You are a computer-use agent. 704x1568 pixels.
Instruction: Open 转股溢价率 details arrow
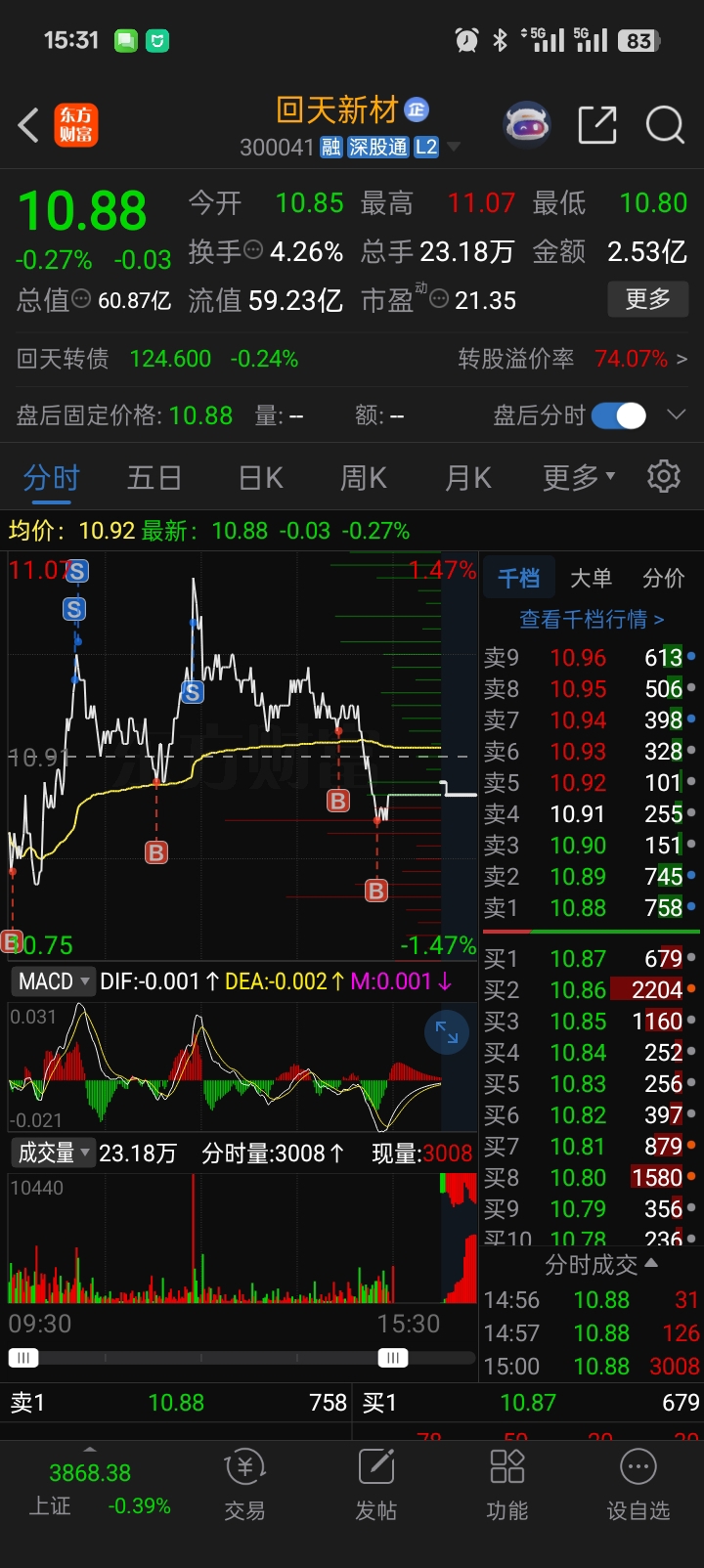tap(682, 359)
